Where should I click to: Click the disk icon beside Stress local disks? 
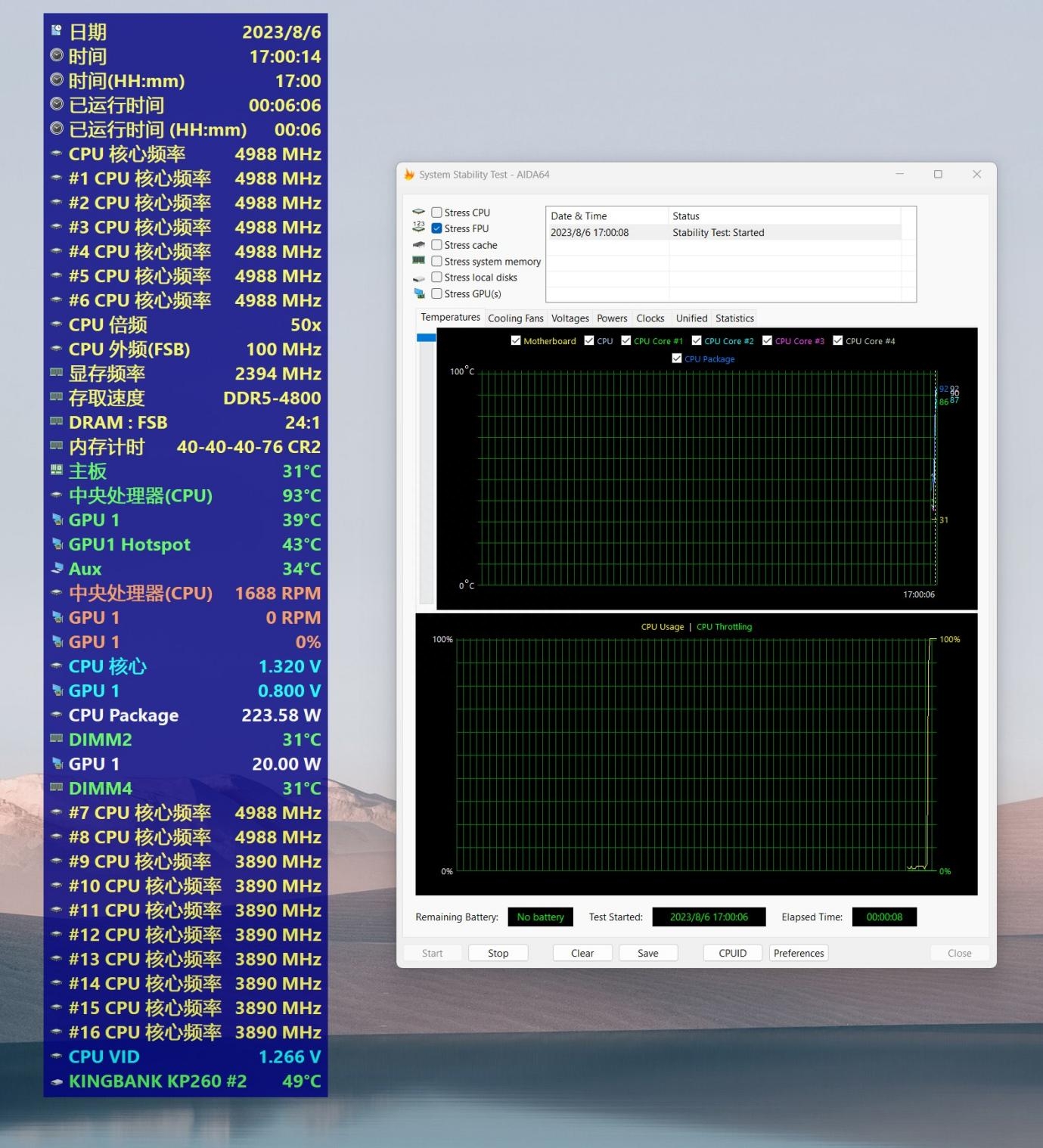pyautogui.click(x=419, y=278)
